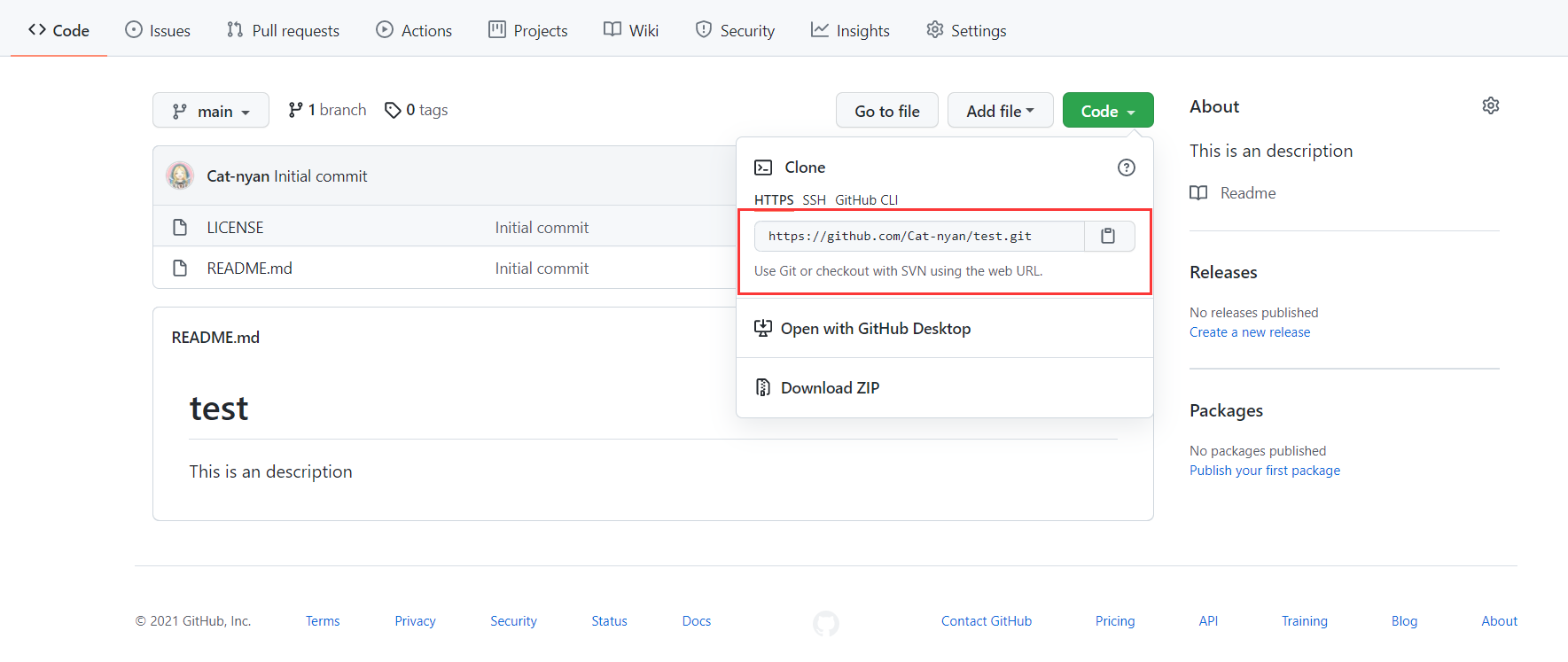Screen dimensions: 1568x662
Task: Click the help question mark icon in Clone panel
Action: coord(1126,167)
